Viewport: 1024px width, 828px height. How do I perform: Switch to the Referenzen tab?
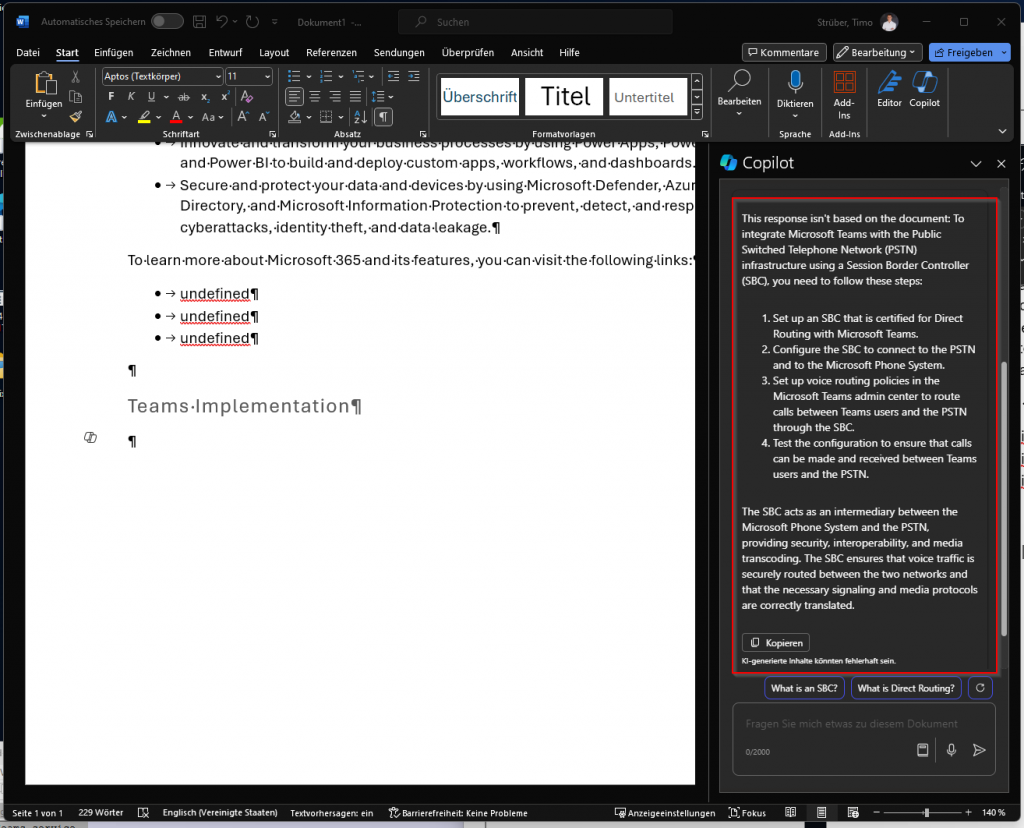coord(331,52)
